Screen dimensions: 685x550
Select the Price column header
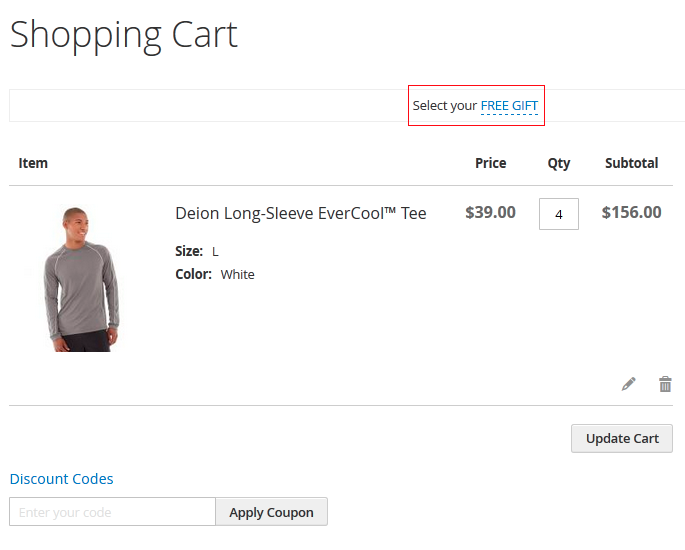(x=490, y=163)
